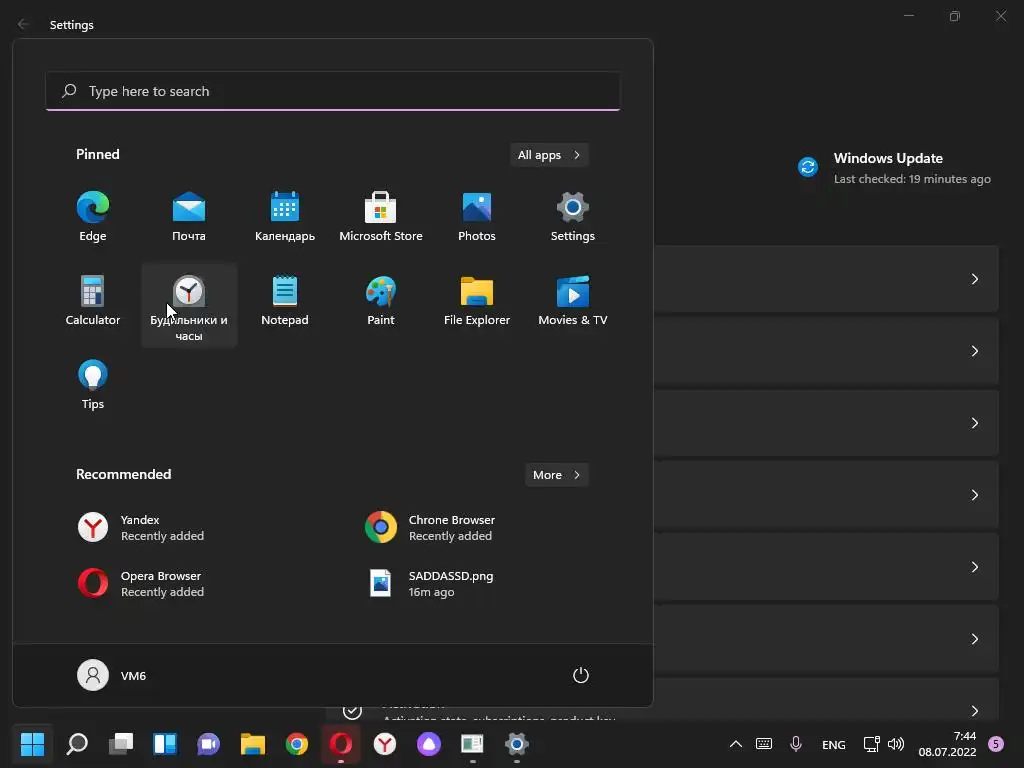Open the Chat icon on taskbar
This screenshot has width=1024, height=768.
pyautogui.click(x=208, y=744)
